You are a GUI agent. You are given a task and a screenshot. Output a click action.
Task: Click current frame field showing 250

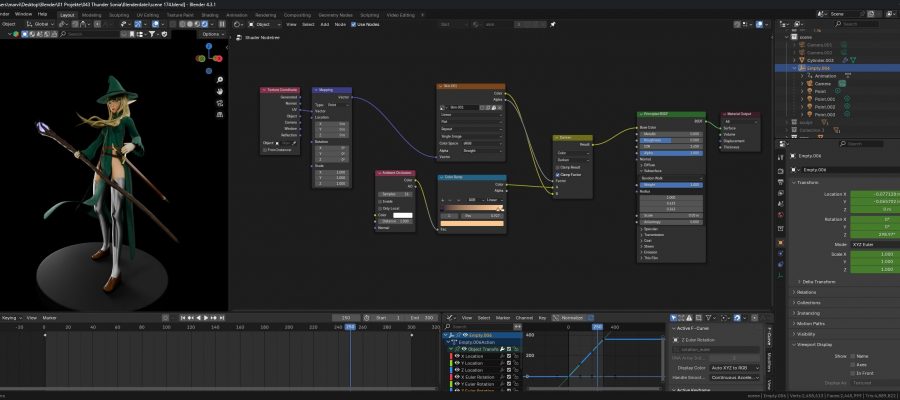(346, 317)
